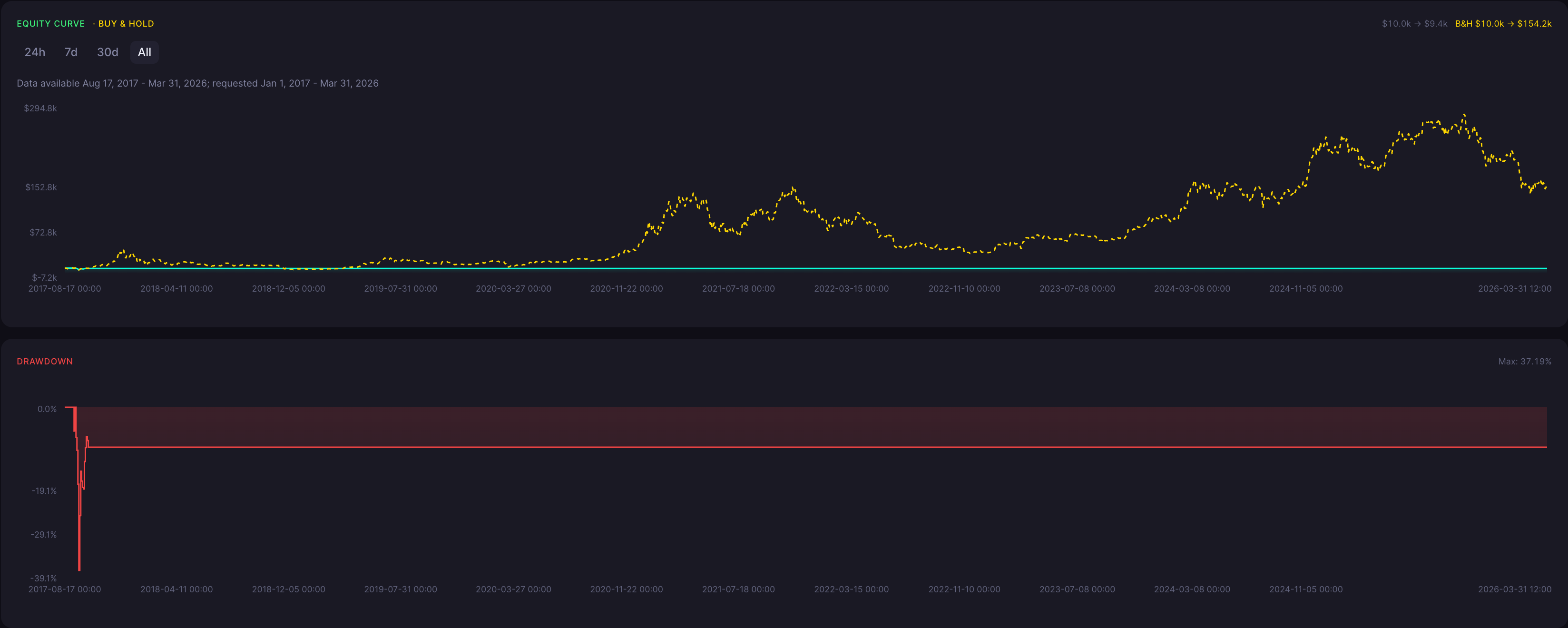Screen dimensions: 1568x628
Task: Click the -19.1% drawdown axis label
Action: 44,491
